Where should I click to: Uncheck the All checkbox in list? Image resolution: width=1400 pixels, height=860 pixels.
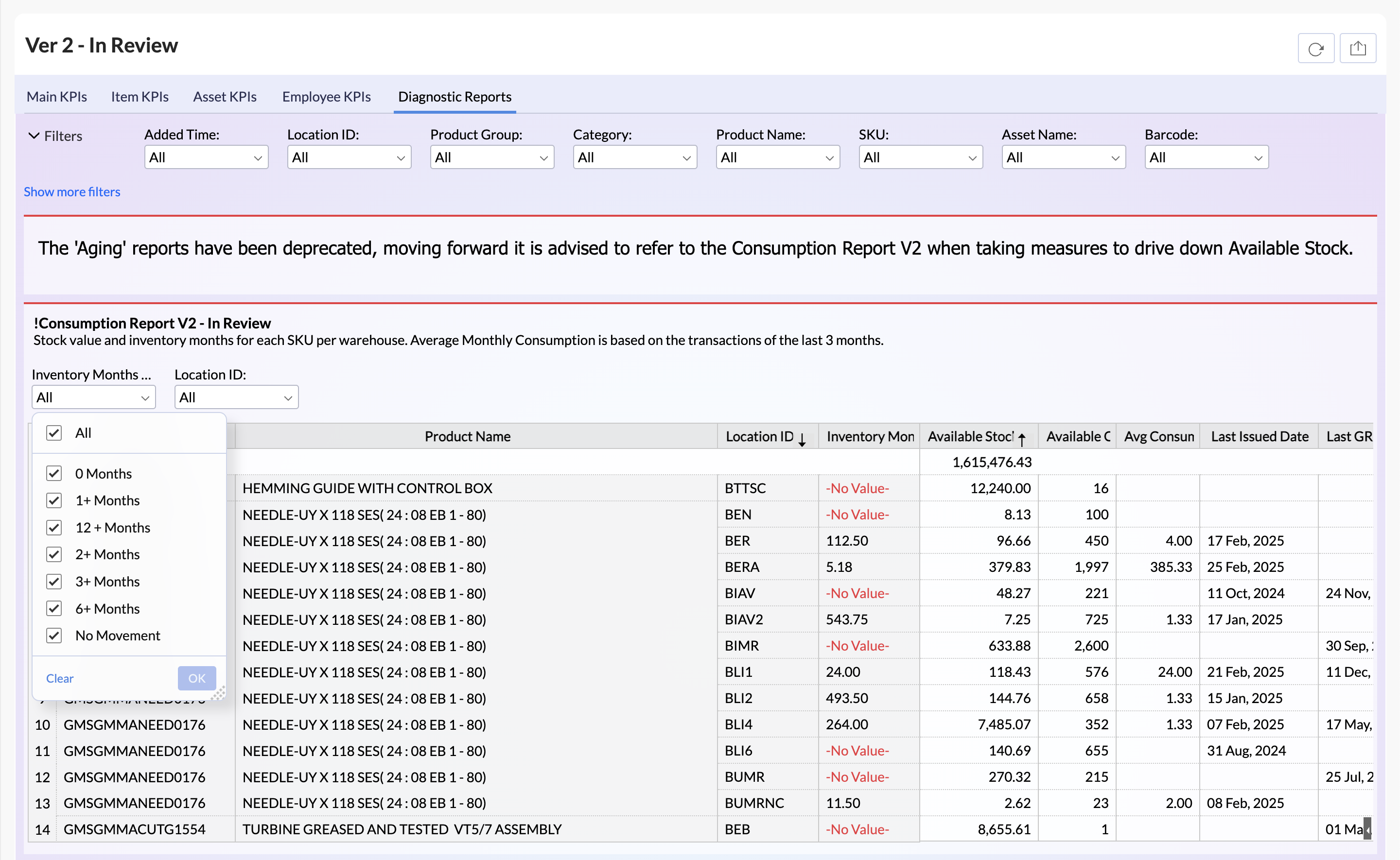54,433
